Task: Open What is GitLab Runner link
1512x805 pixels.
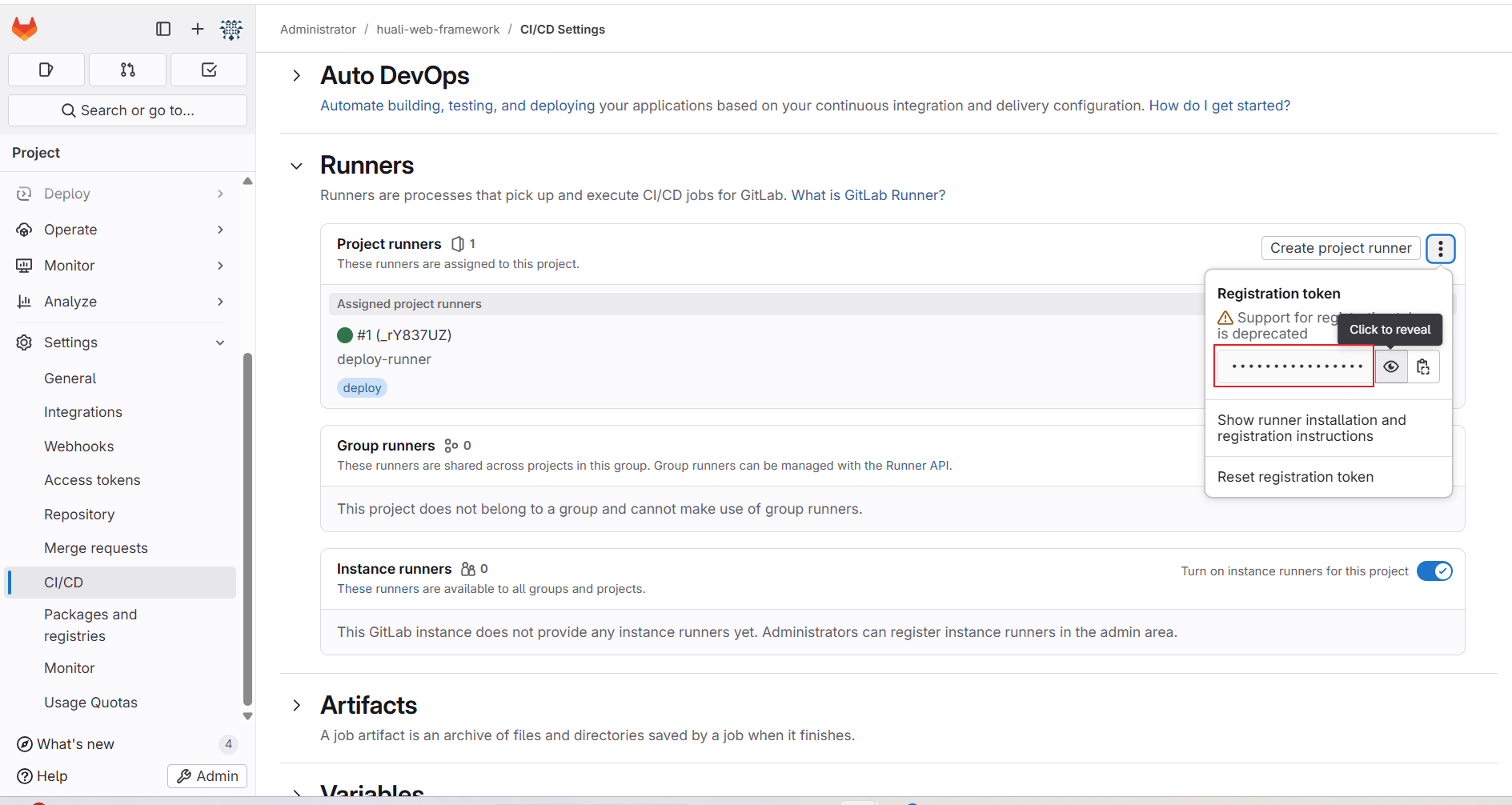Action: [868, 195]
